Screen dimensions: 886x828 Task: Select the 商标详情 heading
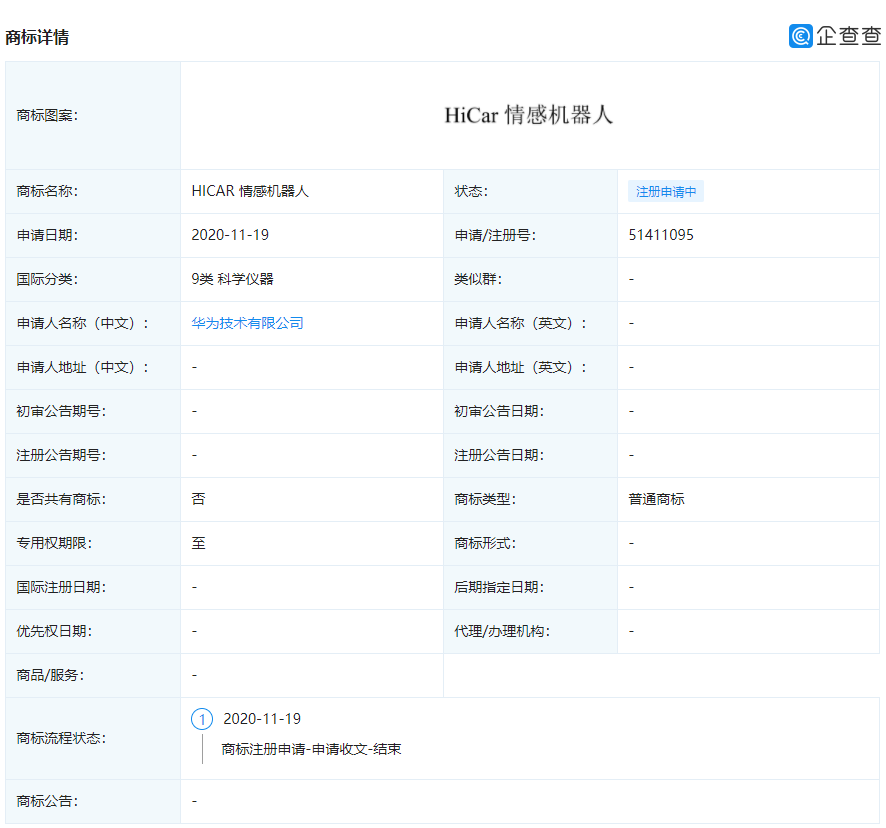[x=37, y=37]
